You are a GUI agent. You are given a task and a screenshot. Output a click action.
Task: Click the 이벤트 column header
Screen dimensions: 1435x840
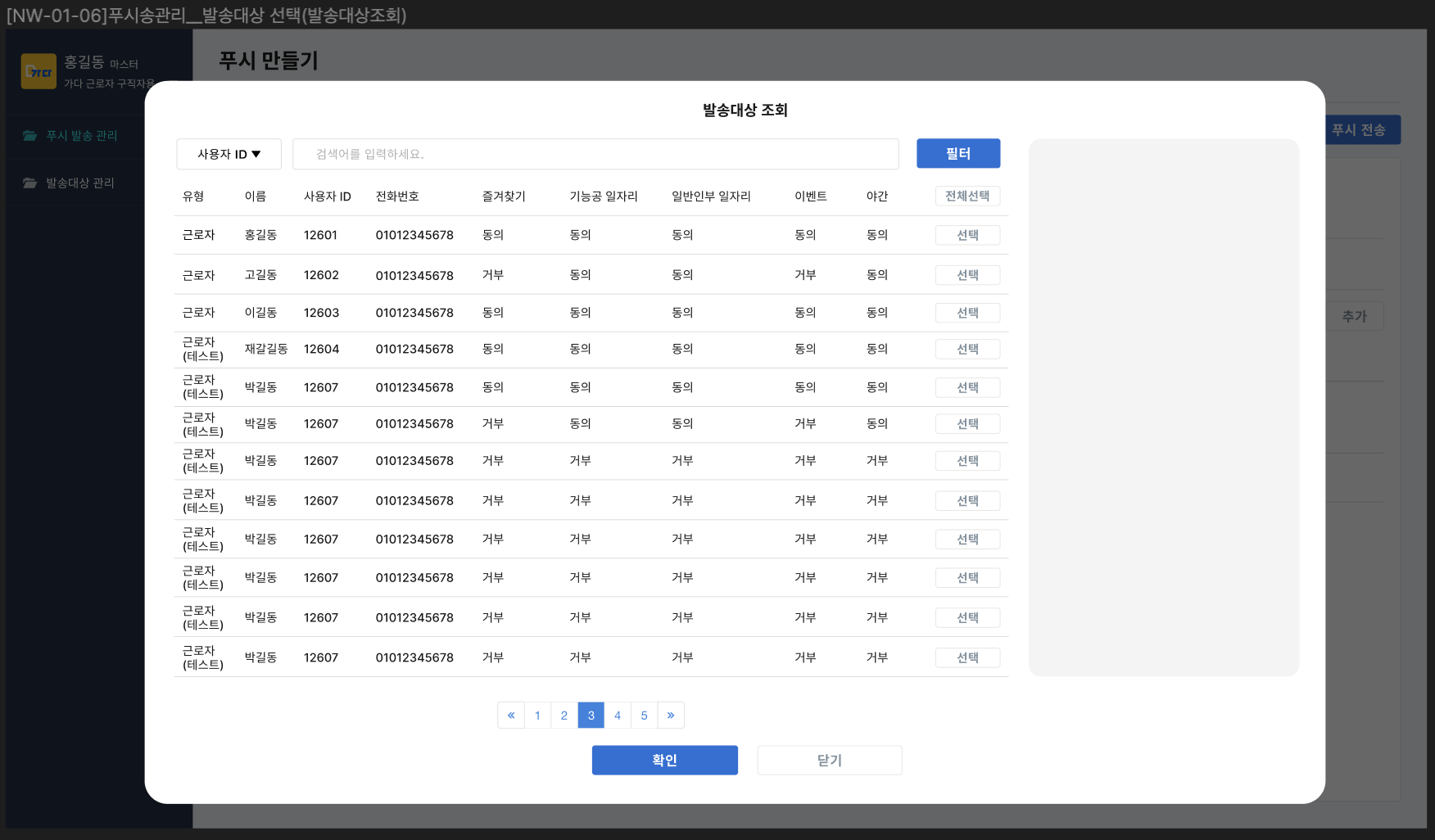(811, 196)
